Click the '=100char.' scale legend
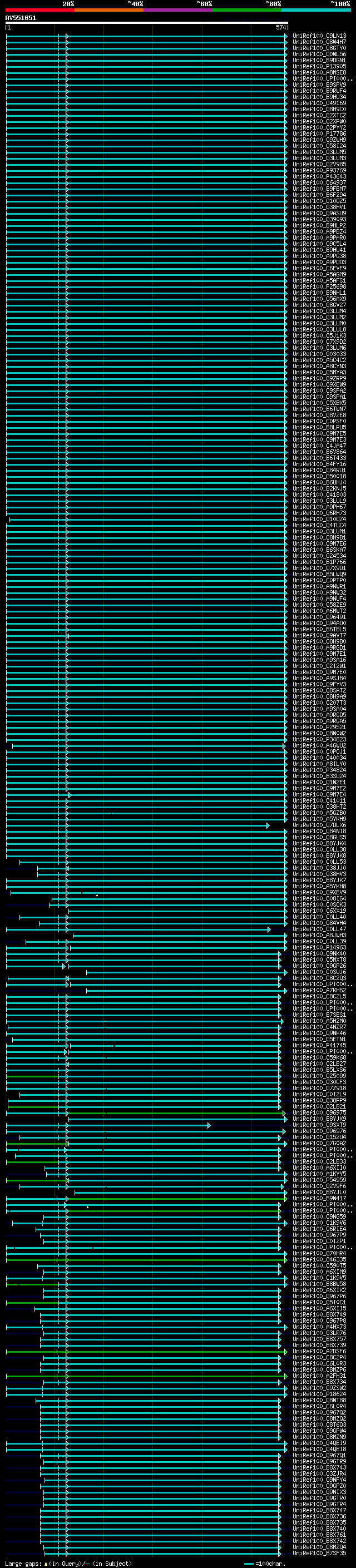This screenshot has height=1568, width=356. (270, 1564)
